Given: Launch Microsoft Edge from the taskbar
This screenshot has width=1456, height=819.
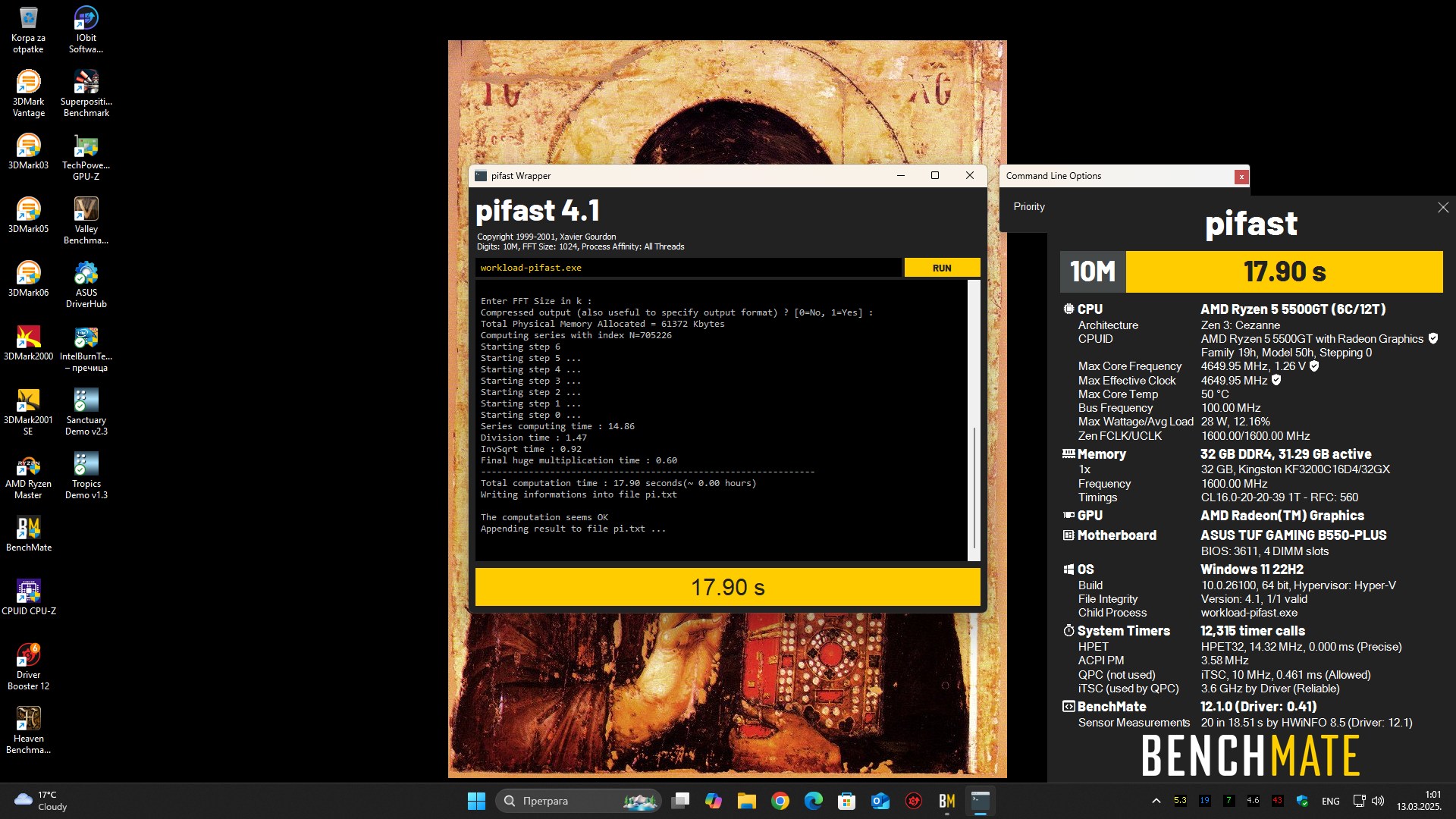Looking at the screenshot, I should tap(814, 801).
